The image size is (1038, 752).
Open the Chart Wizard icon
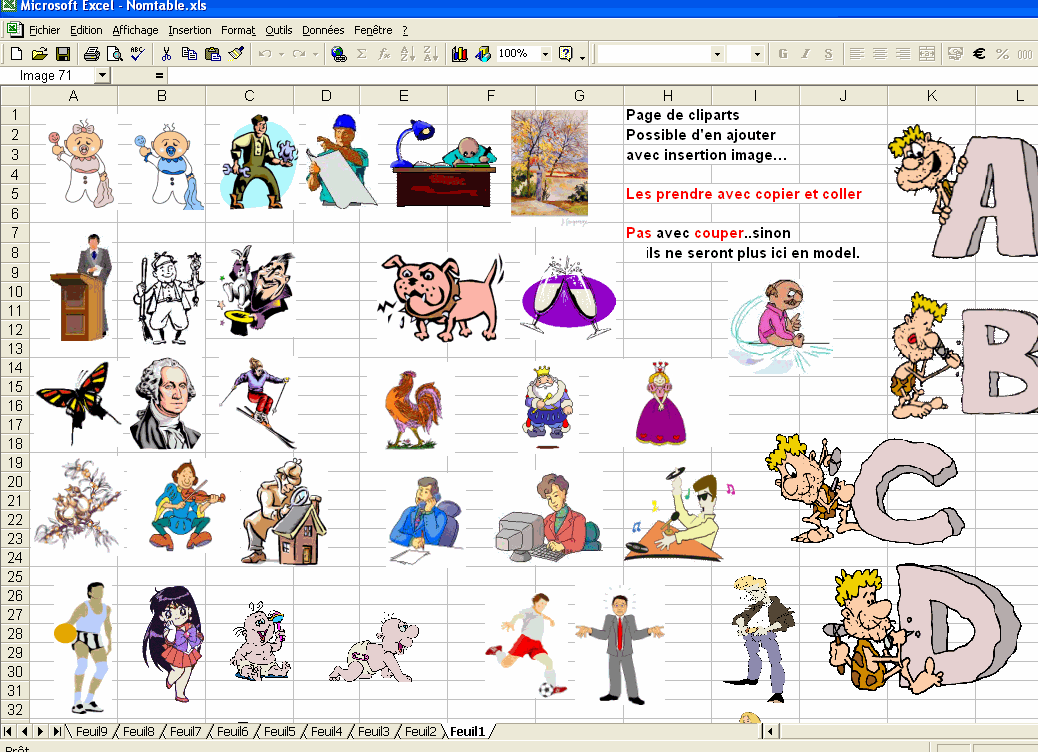click(x=460, y=54)
